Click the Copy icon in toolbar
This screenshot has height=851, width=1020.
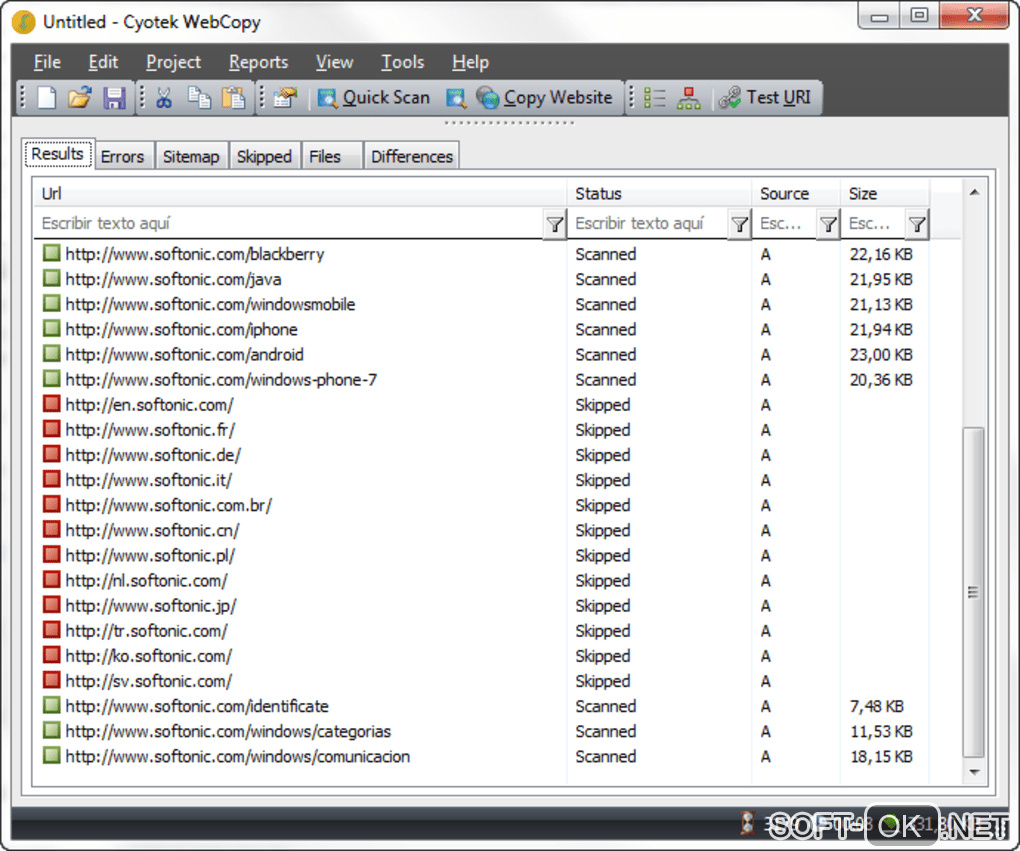199,98
